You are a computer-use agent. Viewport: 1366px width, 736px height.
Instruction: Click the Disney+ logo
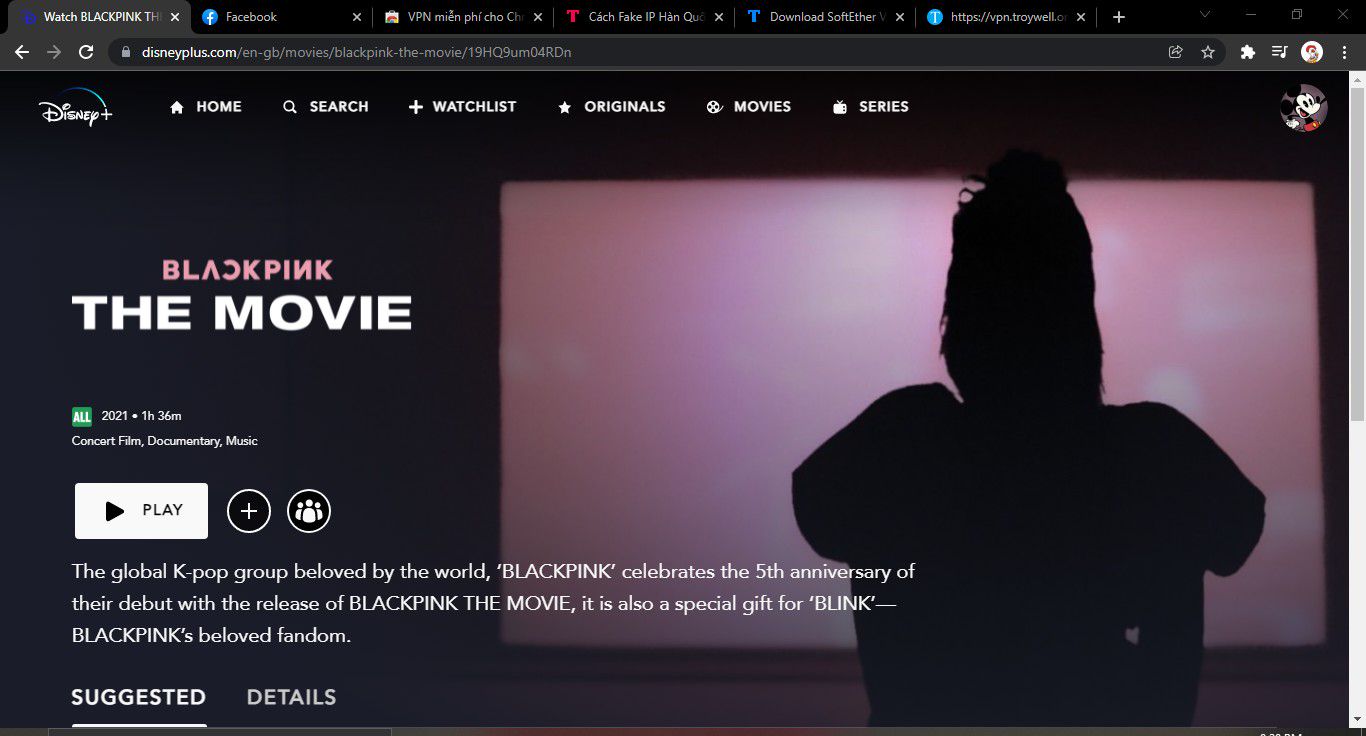[x=76, y=107]
